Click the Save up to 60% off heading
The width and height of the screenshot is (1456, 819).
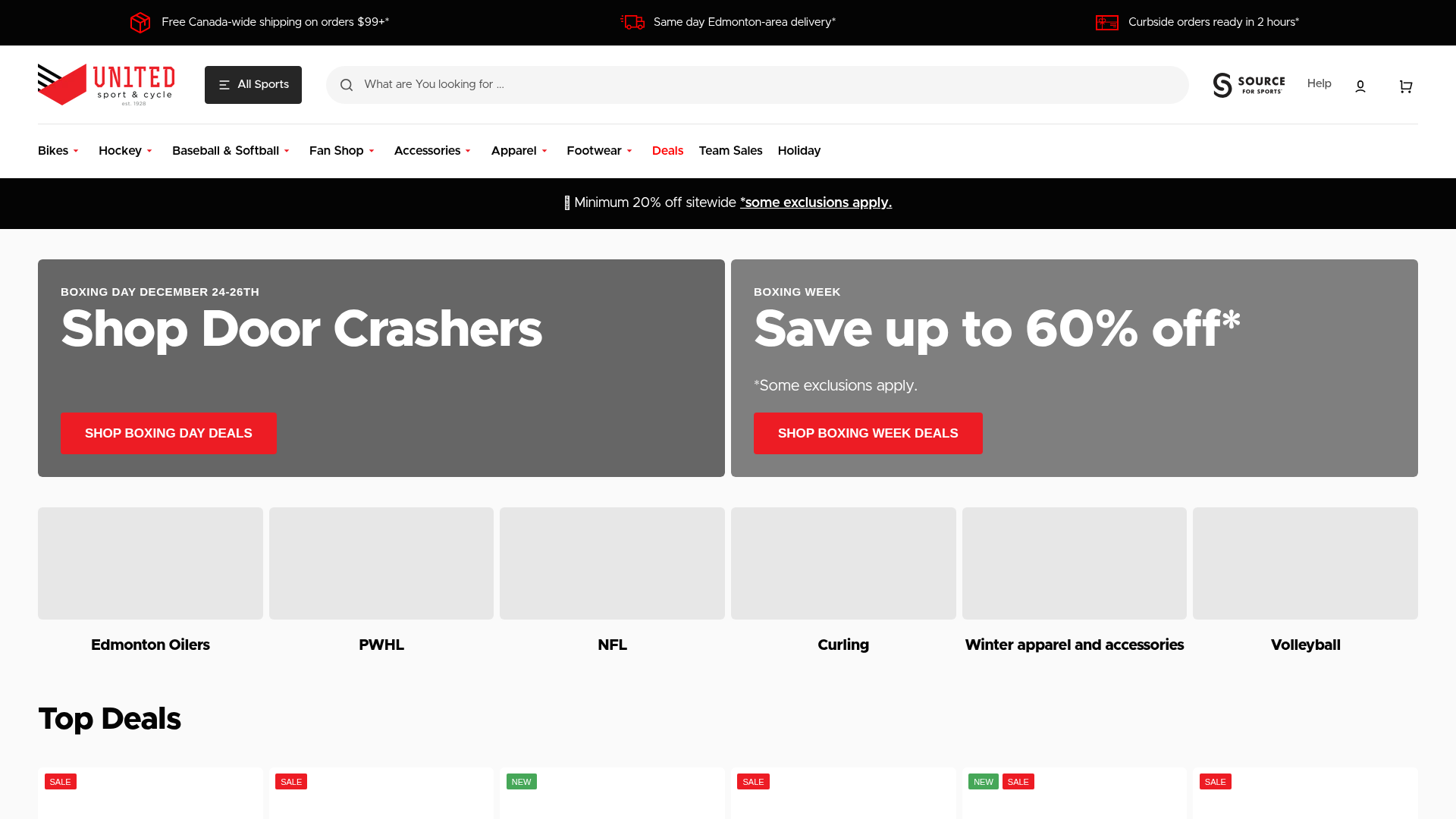997,329
